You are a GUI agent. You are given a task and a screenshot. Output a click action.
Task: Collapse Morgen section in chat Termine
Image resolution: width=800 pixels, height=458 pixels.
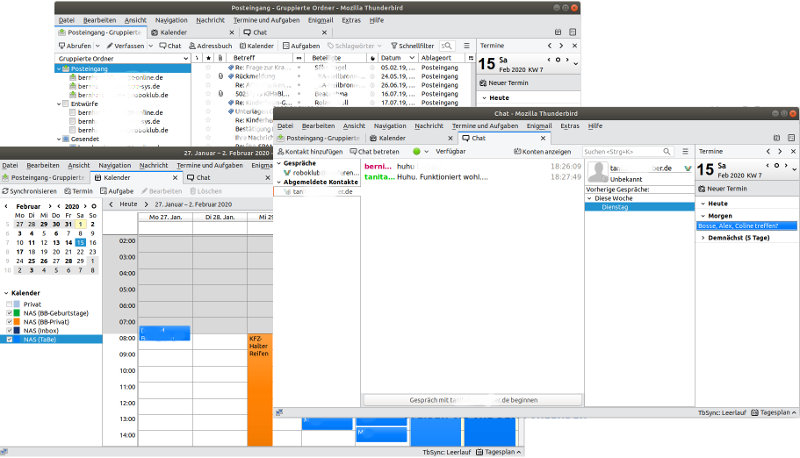point(703,216)
